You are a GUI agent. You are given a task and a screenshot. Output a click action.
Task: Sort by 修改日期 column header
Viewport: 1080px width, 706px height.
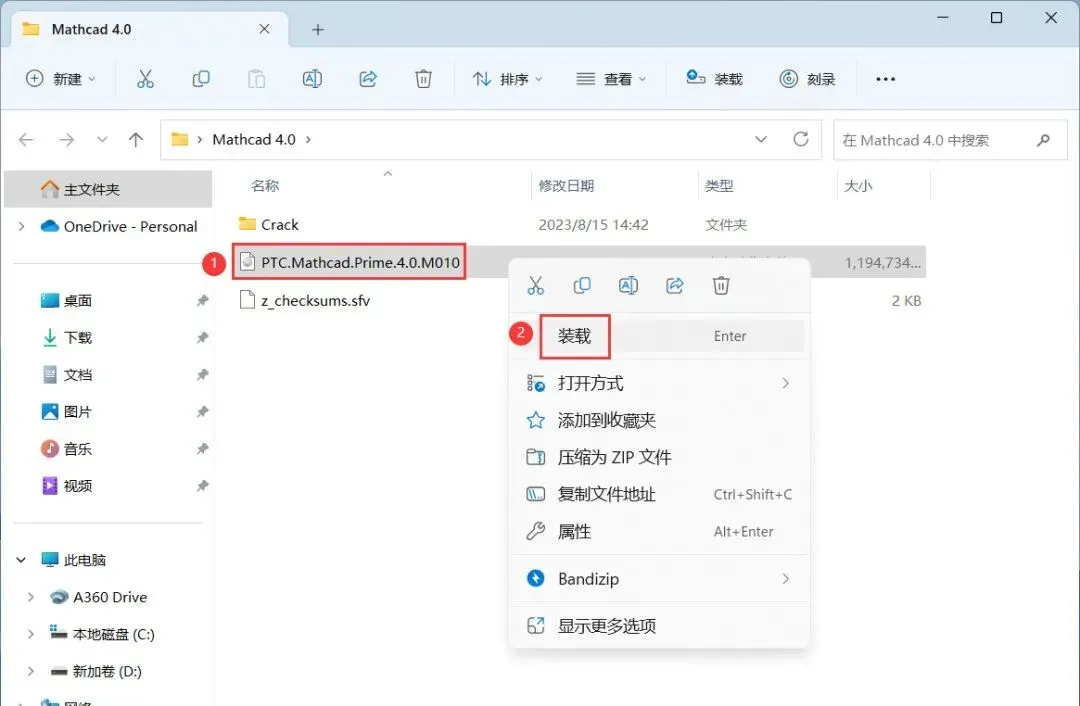tap(566, 186)
